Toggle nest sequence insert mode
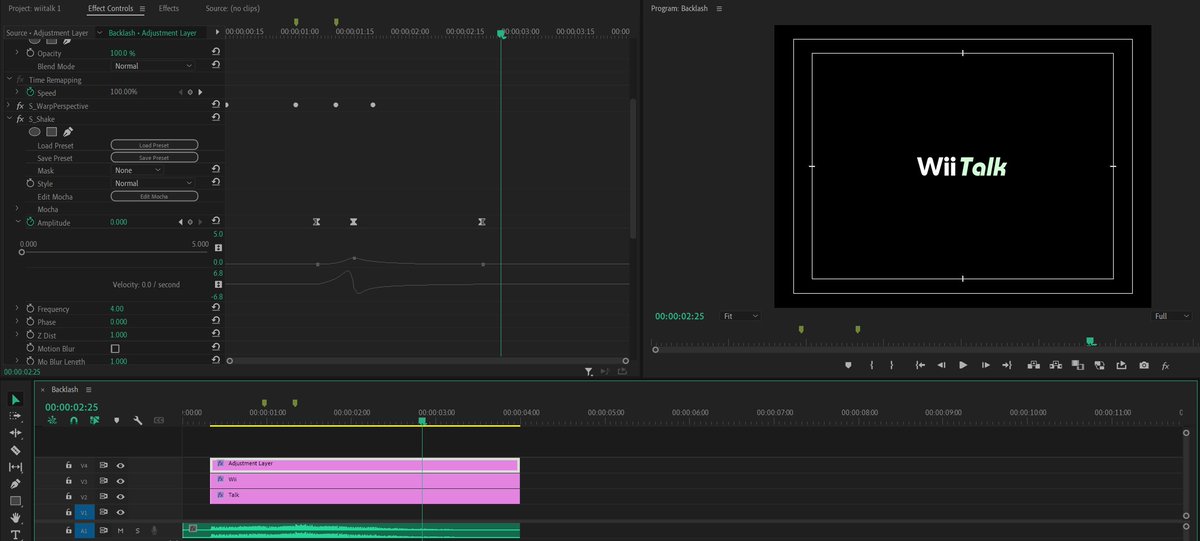Image resolution: width=1200 pixels, height=541 pixels. [52, 421]
